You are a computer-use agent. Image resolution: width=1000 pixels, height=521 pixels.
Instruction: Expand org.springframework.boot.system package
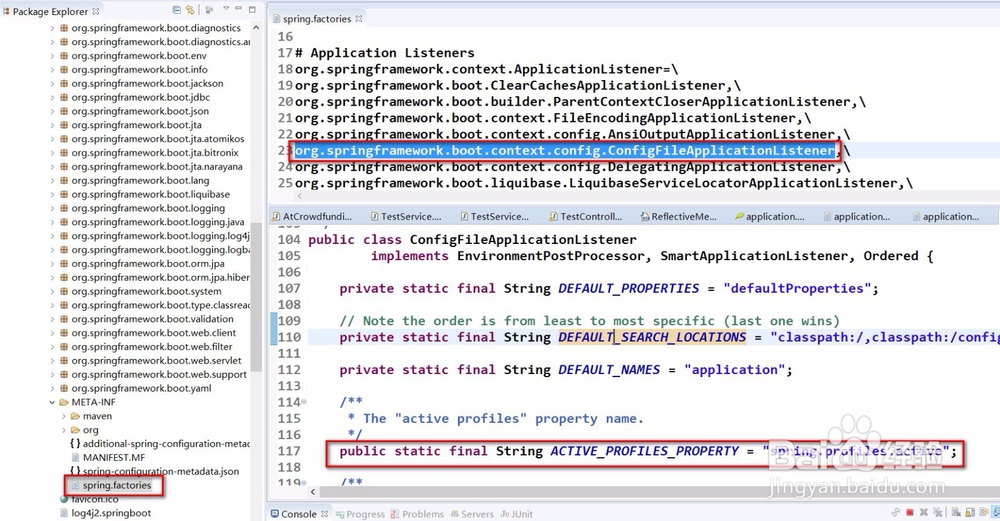[x=52, y=291]
